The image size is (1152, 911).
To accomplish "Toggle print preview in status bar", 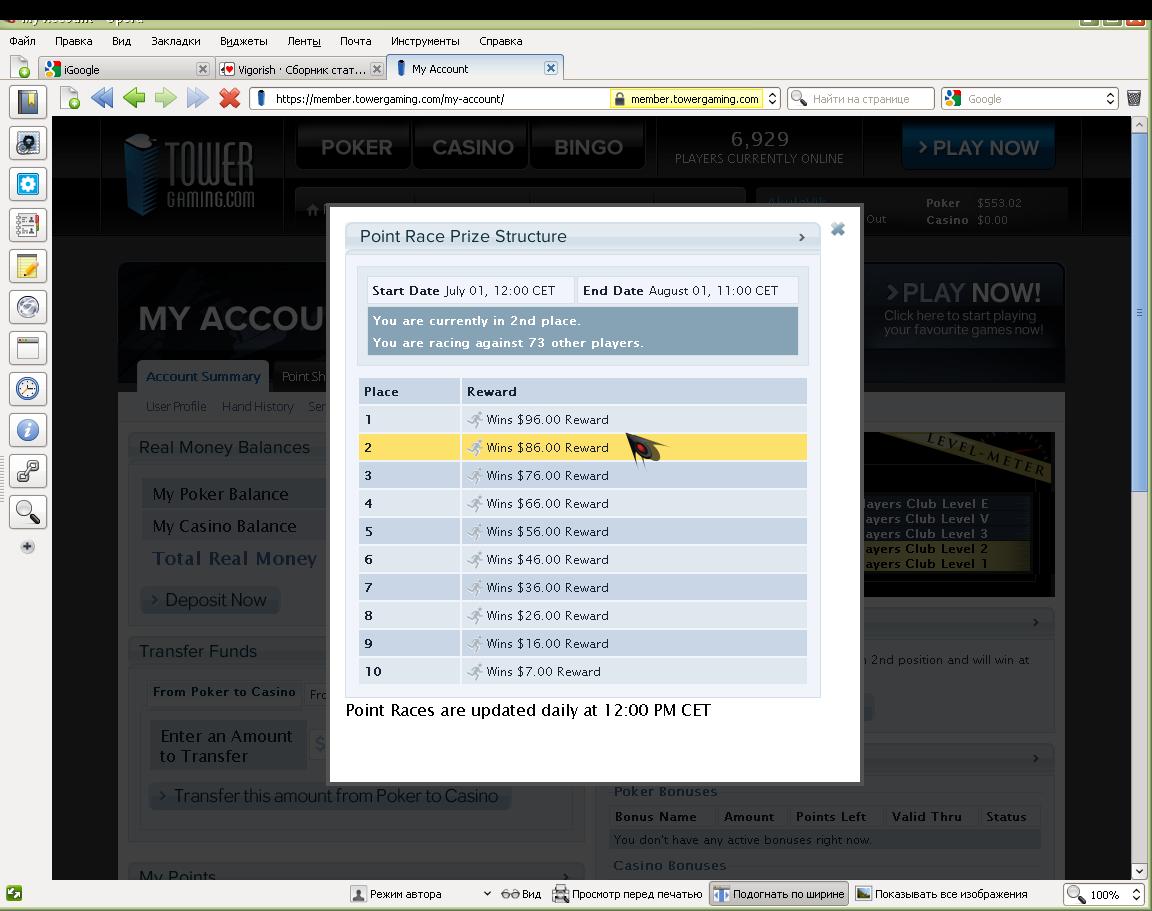I will click(x=627, y=894).
